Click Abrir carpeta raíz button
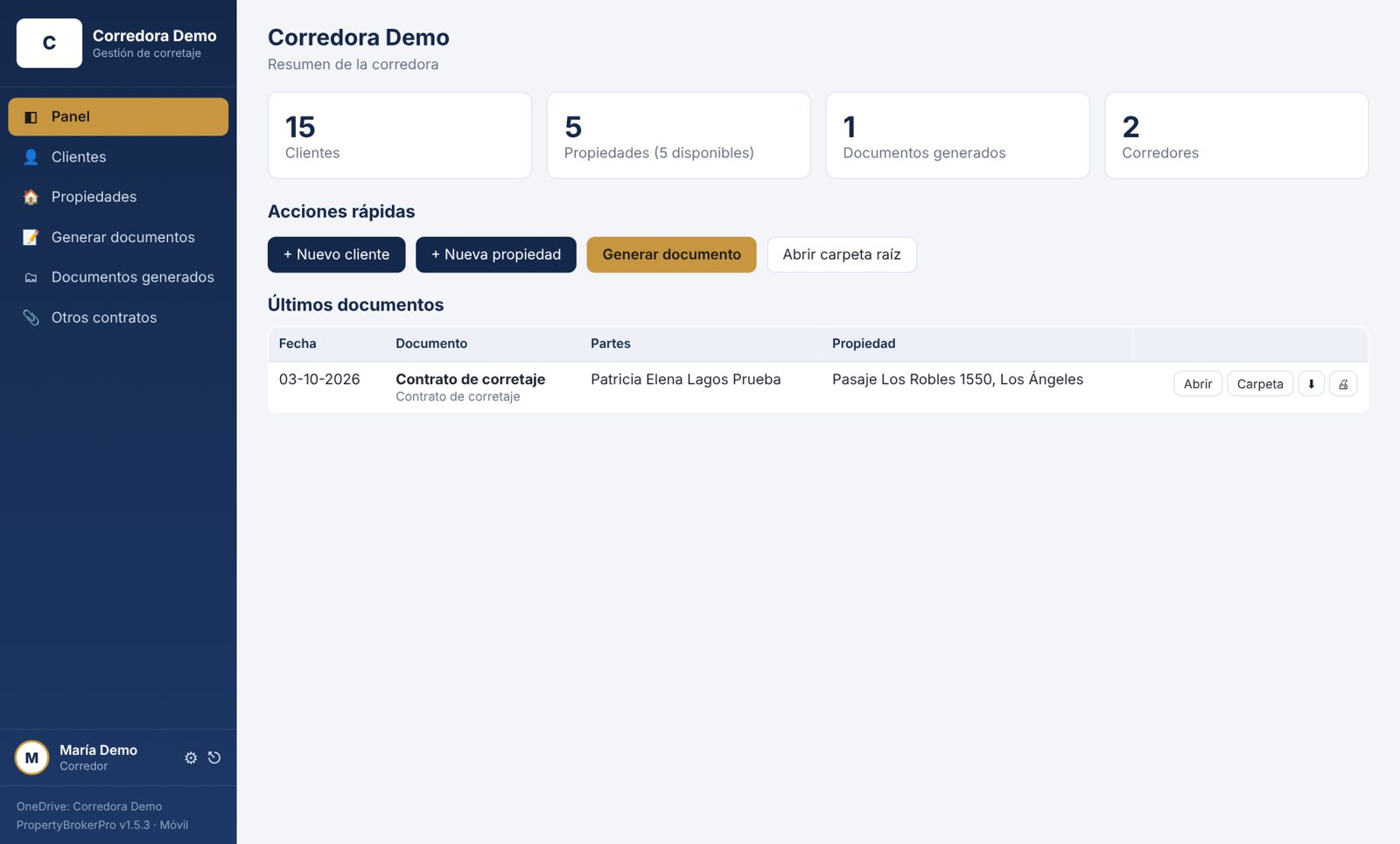The width and height of the screenshot is (1400, 844). [842, 255]
